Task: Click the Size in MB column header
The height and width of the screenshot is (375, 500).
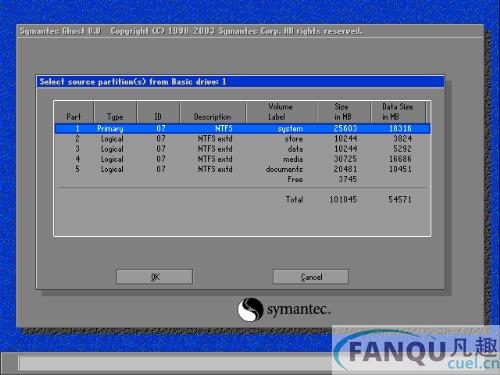Action: pos(343,112)
